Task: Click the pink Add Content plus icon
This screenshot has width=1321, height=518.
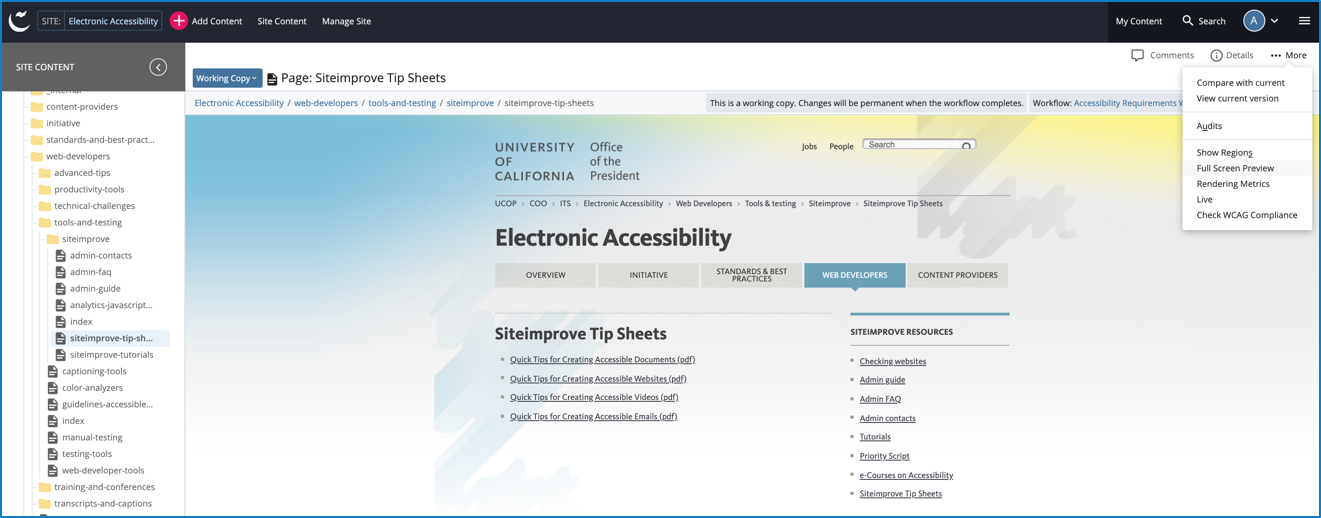Action: click(179, 21)
